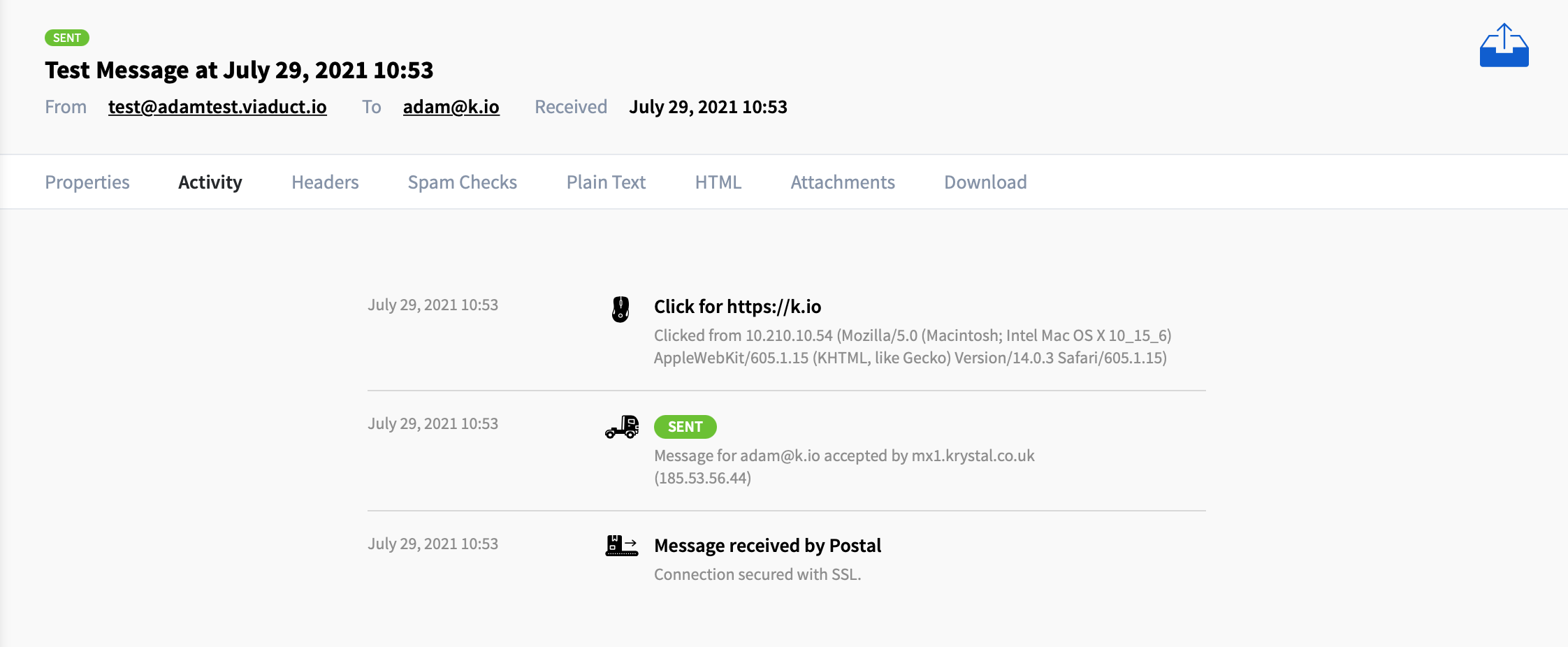The height and width of the screenshot is (647, 1568).
Task: Click recipient link adam@k.io
Action: [451, 107]
